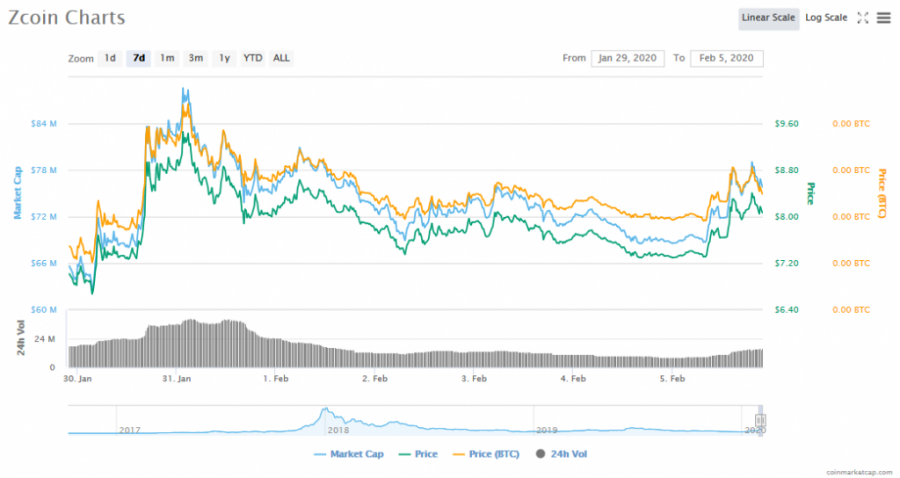Viewport: 900px width, 478px height.
Task: Click 2017 label in navigator timeline
Action: pyautogui.click(x=129, y=430)
